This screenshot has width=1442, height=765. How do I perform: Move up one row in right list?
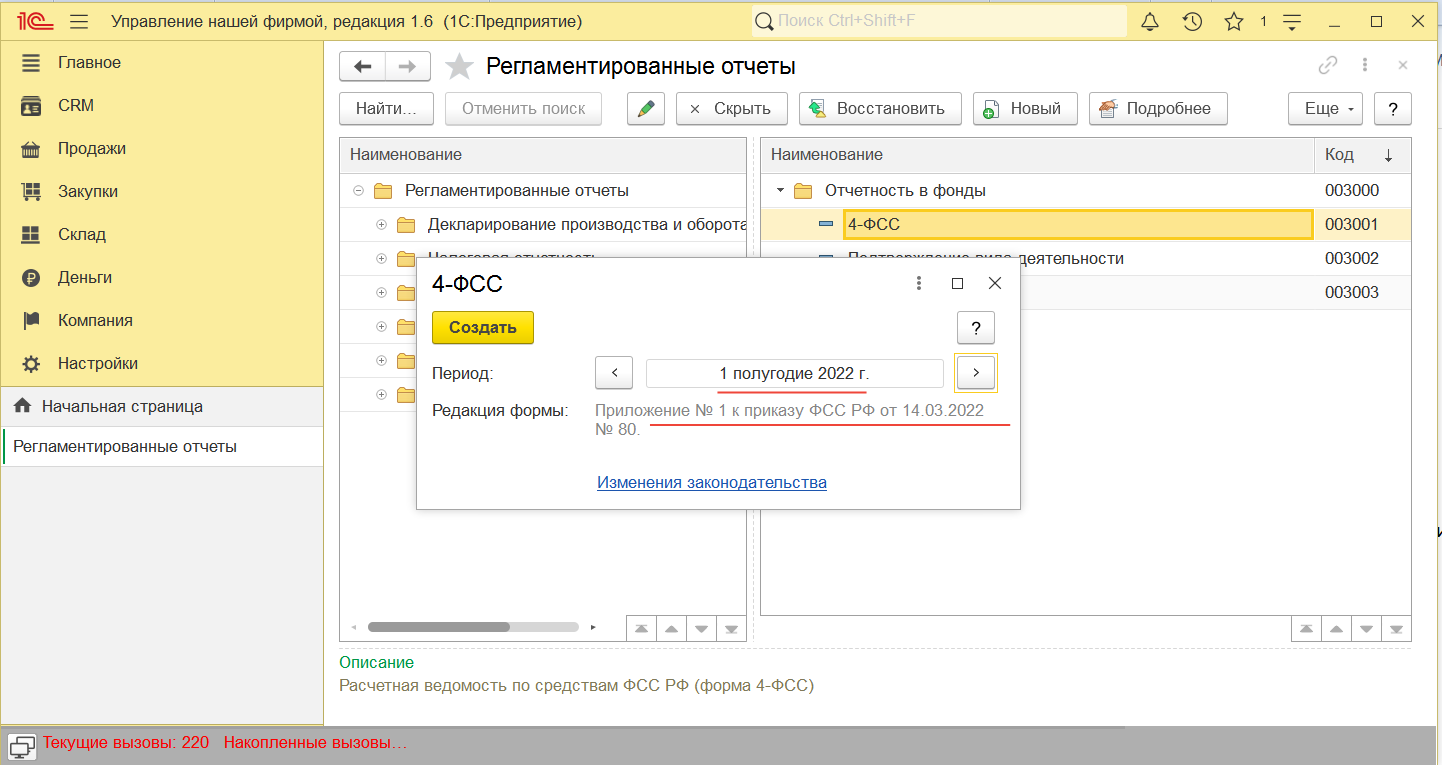coord(1336,628)
